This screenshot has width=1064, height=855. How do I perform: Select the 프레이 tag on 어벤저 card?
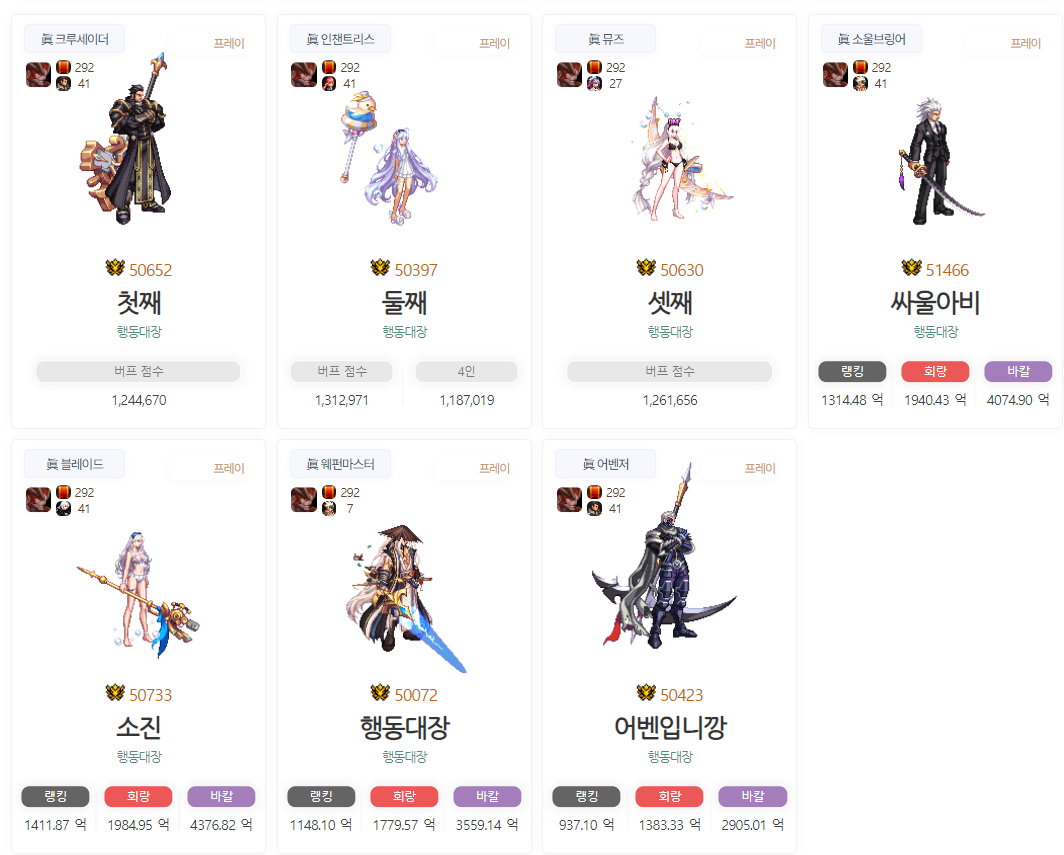click(760, 468)
